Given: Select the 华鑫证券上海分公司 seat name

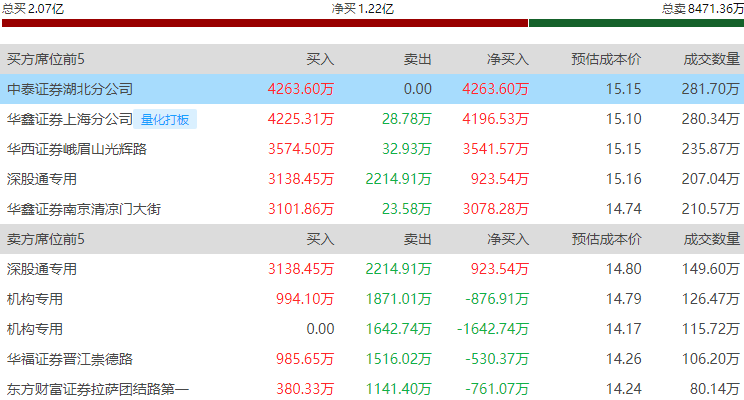Looking at the screenshot, I should click(70, 119).
